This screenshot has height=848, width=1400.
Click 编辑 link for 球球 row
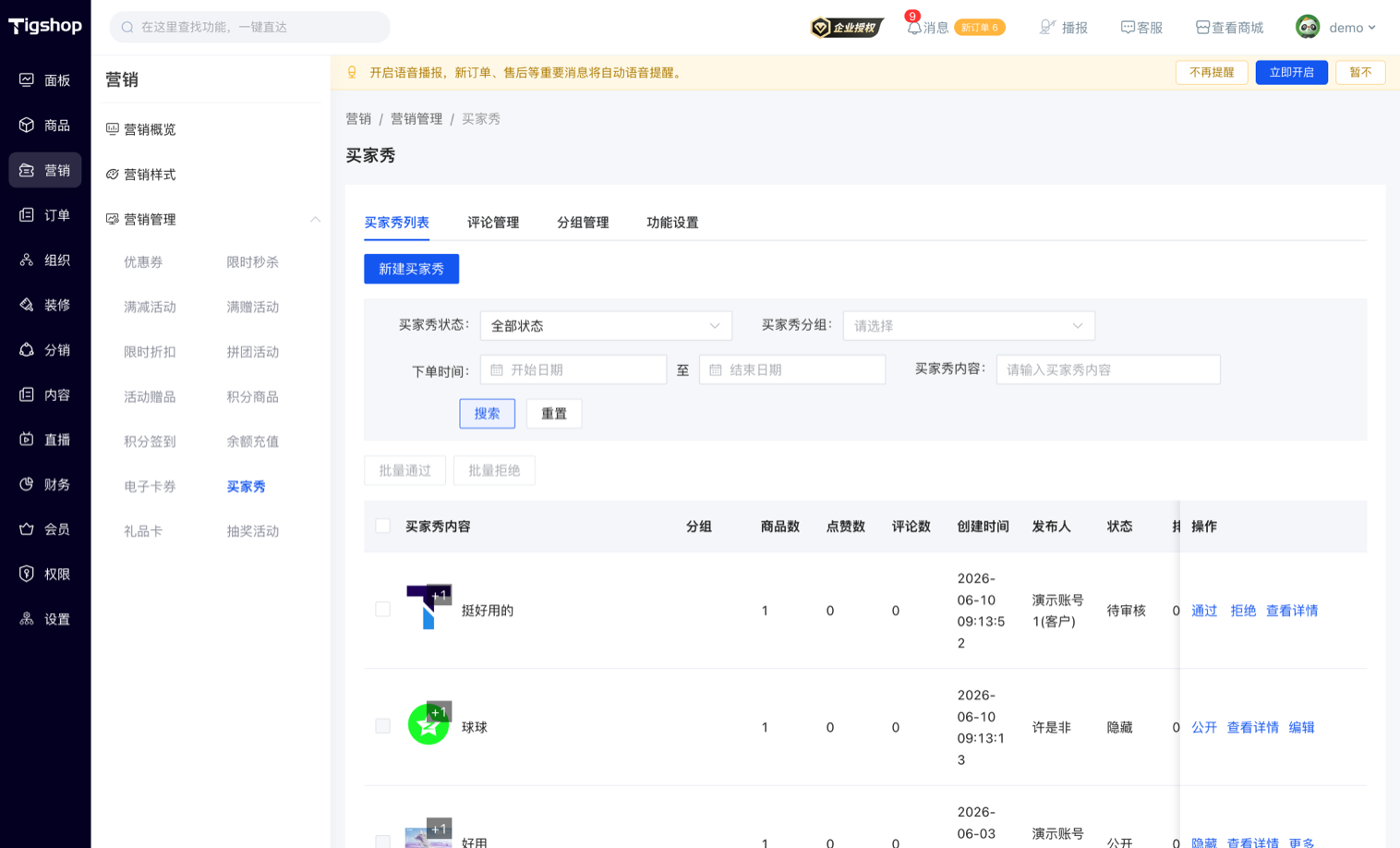point(1301,727)
